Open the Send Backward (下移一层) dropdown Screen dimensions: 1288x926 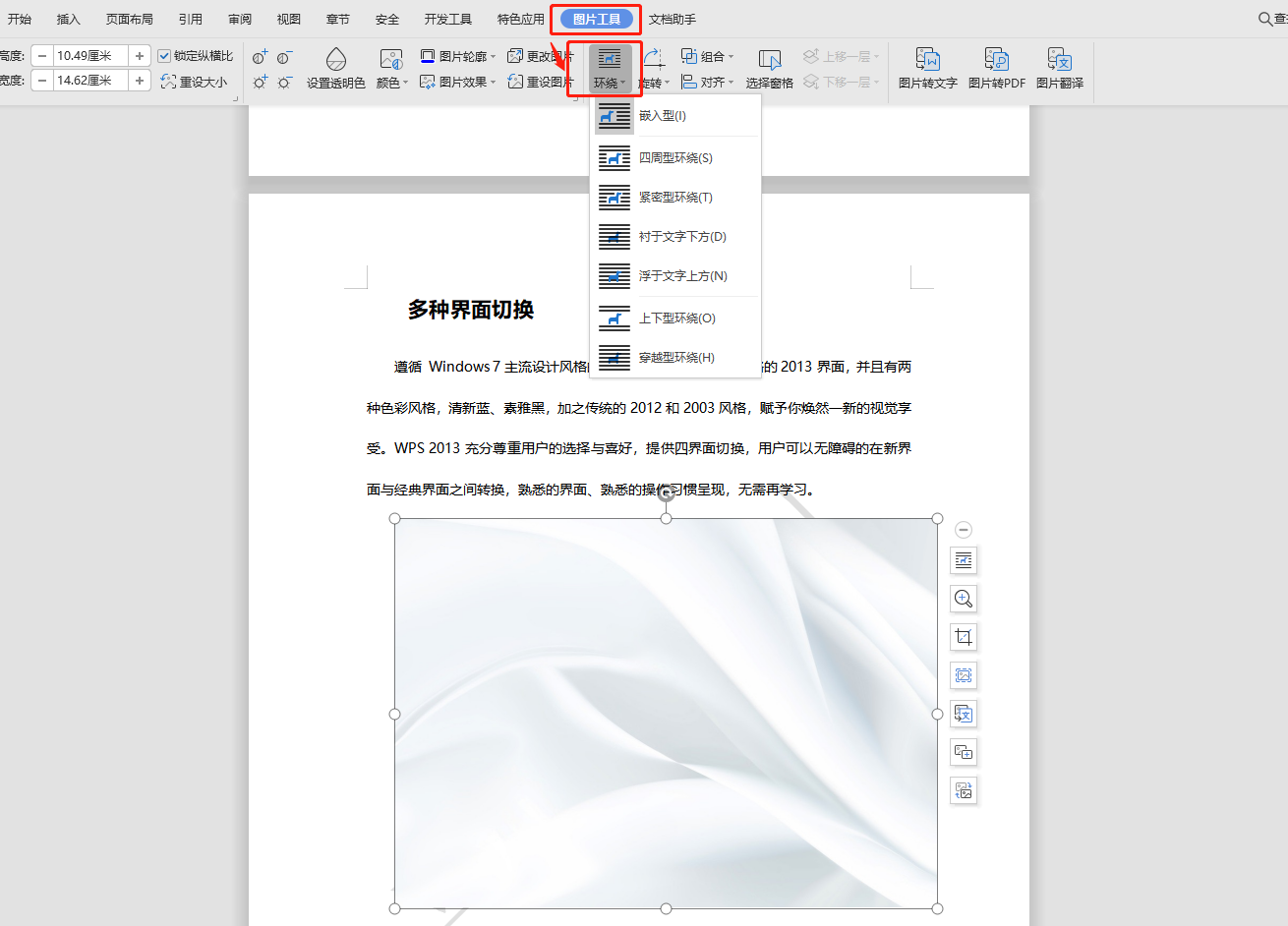[842, 82]
